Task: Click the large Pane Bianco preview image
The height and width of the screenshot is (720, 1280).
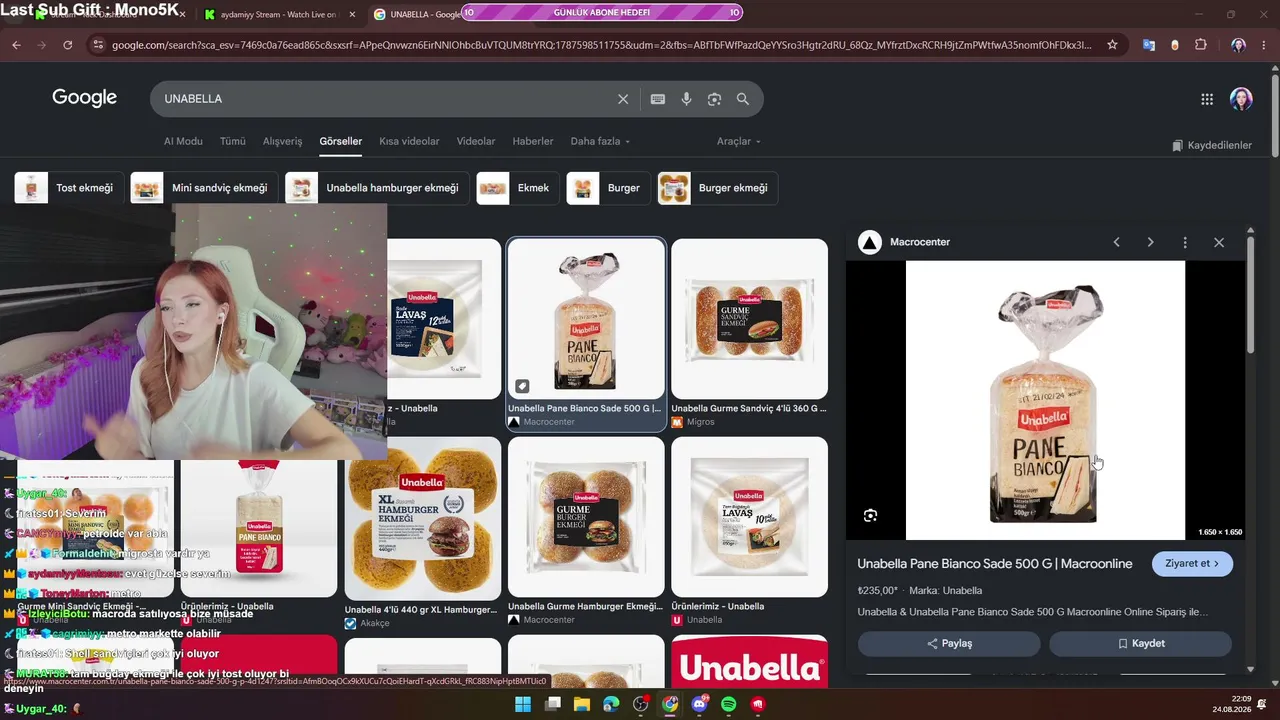Action: point(1045,400)
